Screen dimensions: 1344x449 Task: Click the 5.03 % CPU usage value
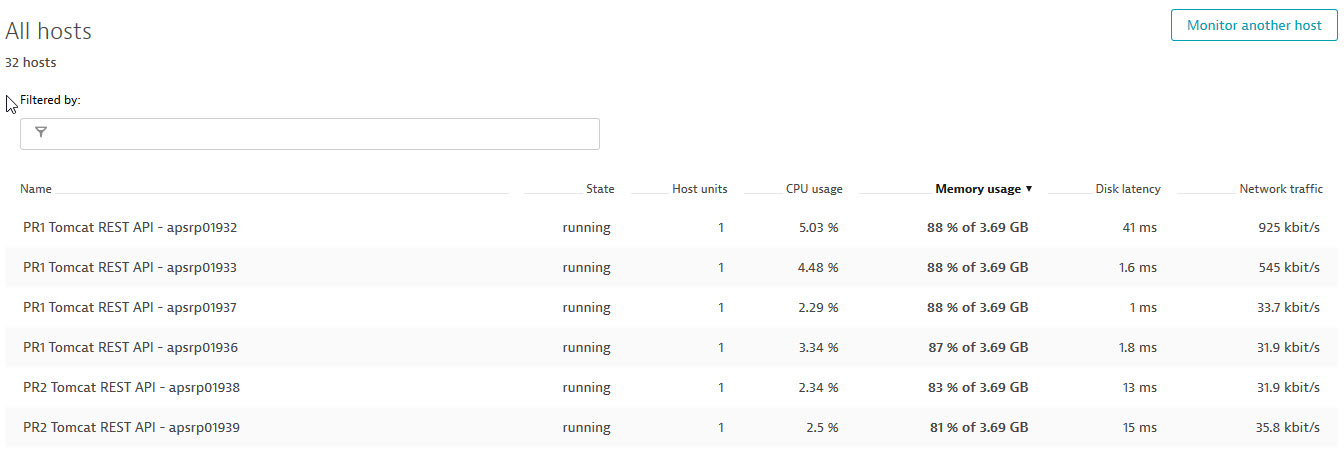[x=818, y=228]
